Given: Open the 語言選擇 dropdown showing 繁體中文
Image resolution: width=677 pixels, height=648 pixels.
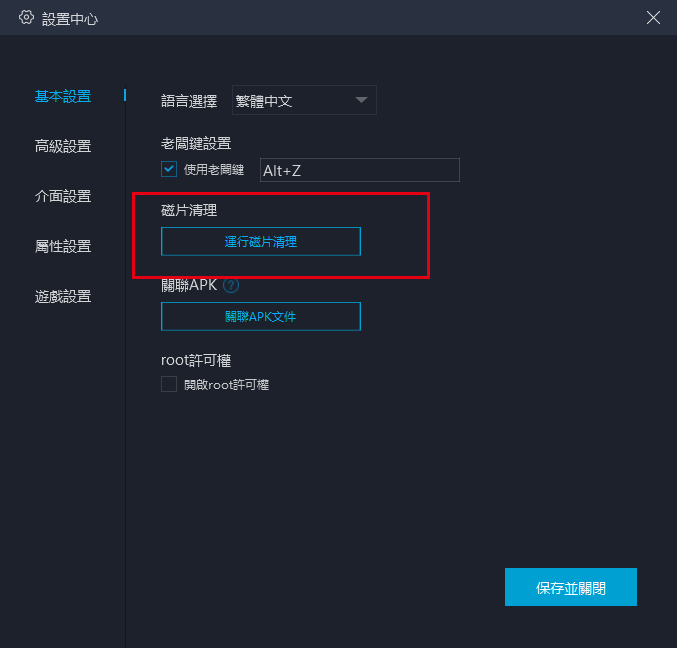Looking at the screenshot, I should [x=304, y=100].
